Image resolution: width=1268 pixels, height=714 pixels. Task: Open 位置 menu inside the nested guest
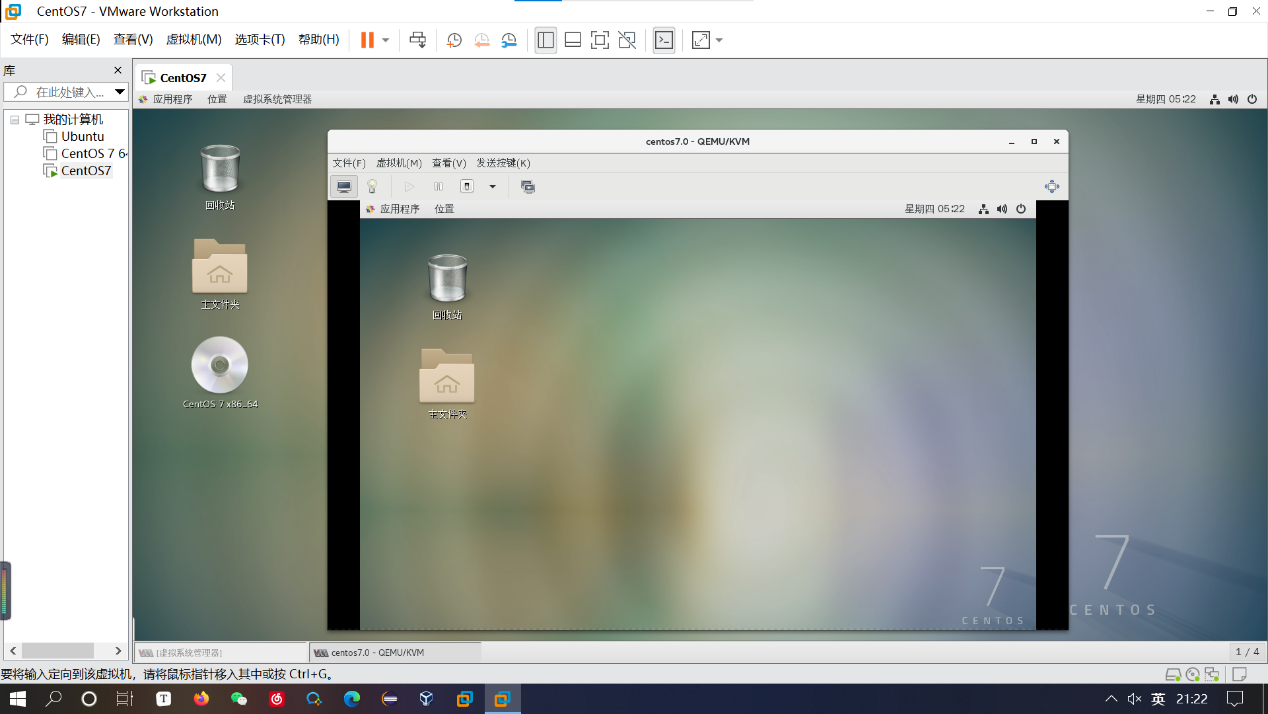(444, 209)
